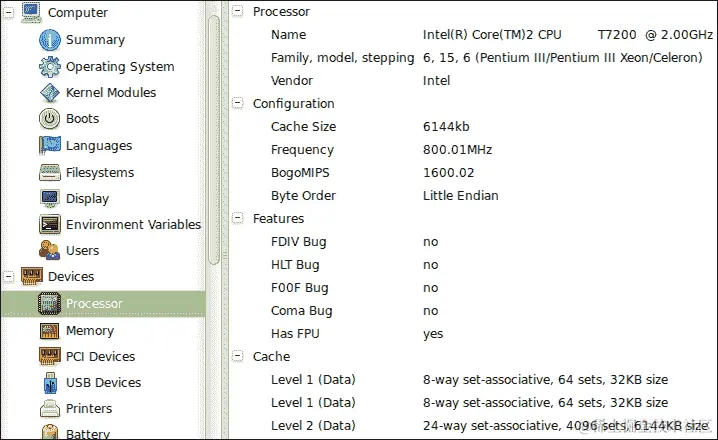Image resolution: width=718 pixels, height=440 pixels.
Task: Click the Summary info icon
Action: pos(49,40)
